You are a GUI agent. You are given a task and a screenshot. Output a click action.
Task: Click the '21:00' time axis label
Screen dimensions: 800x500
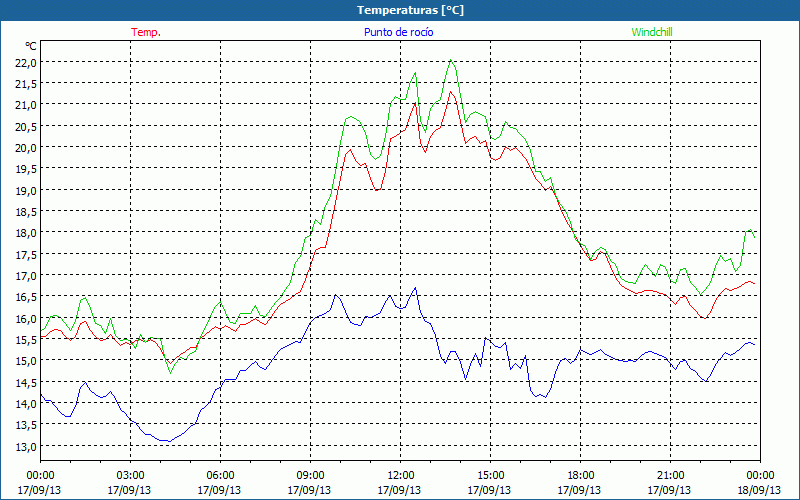coord(670,476)
